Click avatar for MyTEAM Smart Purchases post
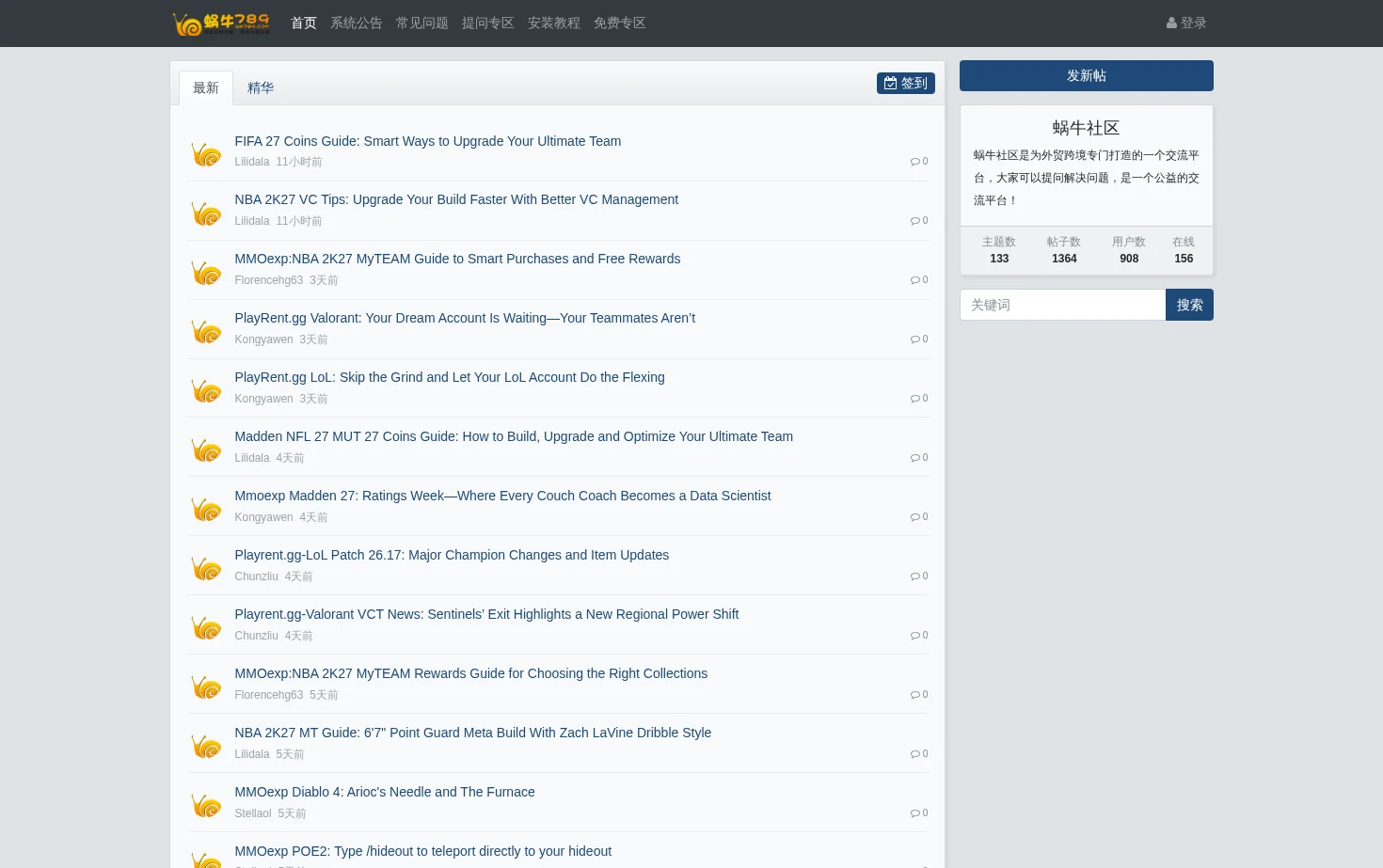Viewport: 1383px width, 868px height. click(x=206, y=272)
